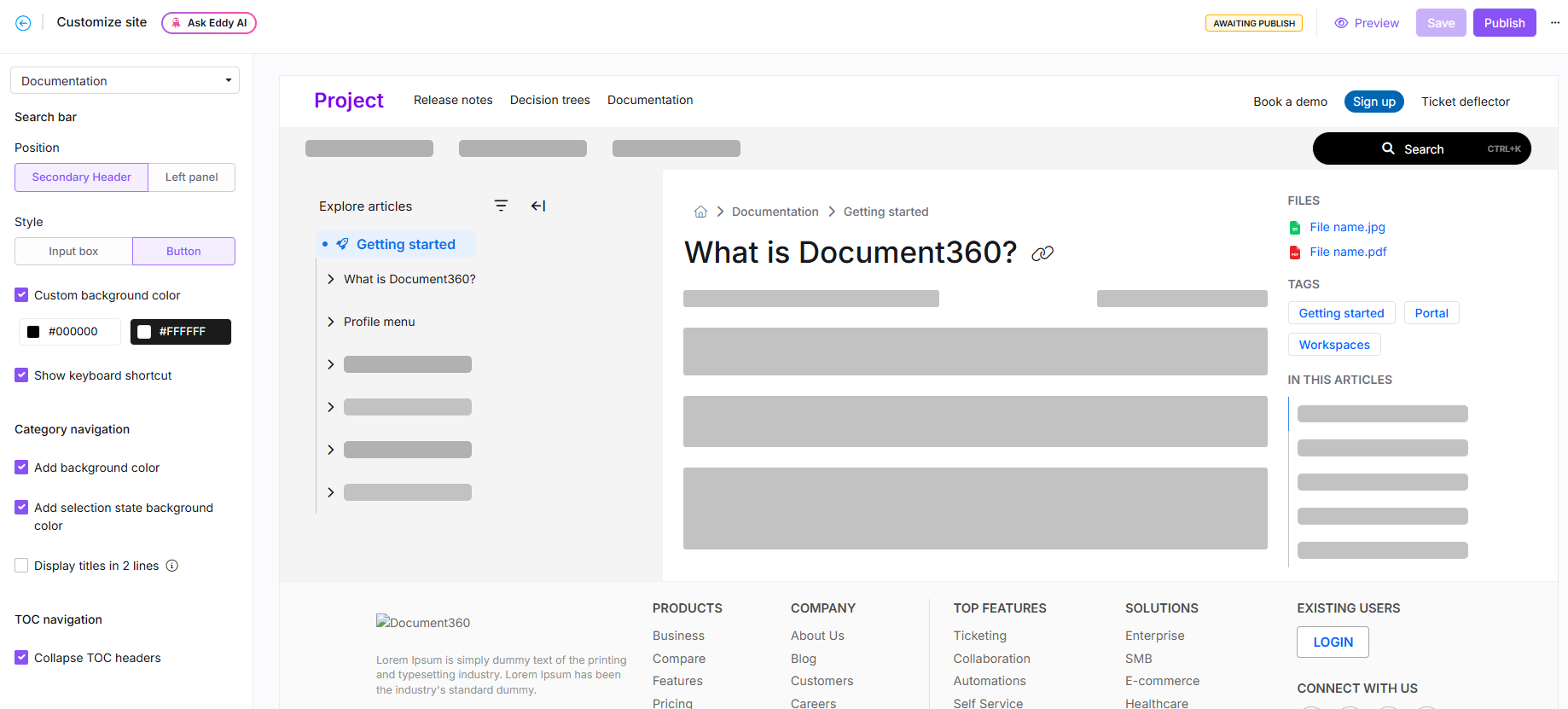1568x709 pixels.
Task: Open the more options ellipsis menu
Action: click(x=1555, y=23)
